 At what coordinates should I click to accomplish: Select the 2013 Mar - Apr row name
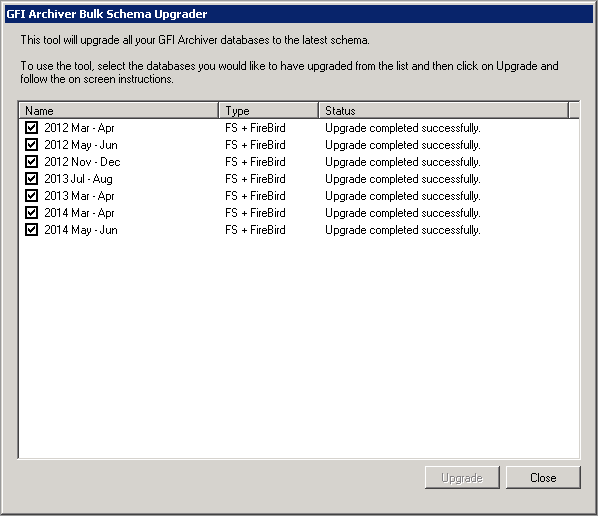point(79,196)
